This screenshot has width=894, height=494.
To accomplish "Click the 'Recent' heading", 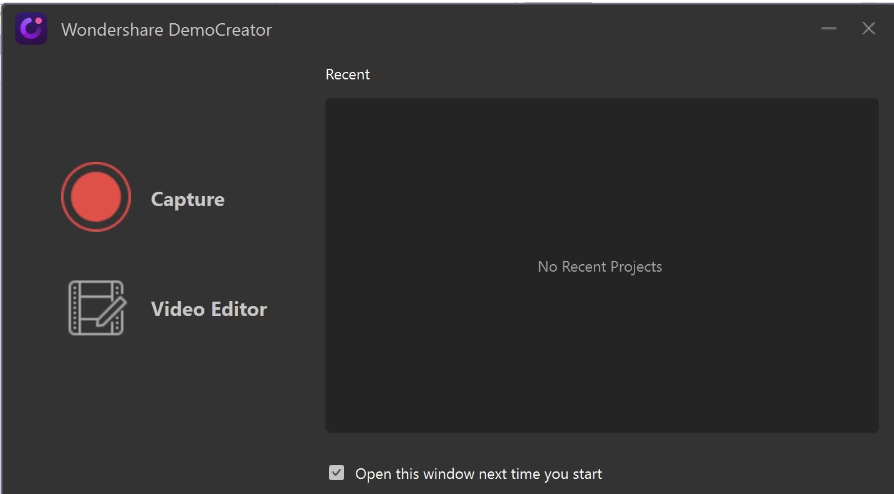I will [347, 74].
